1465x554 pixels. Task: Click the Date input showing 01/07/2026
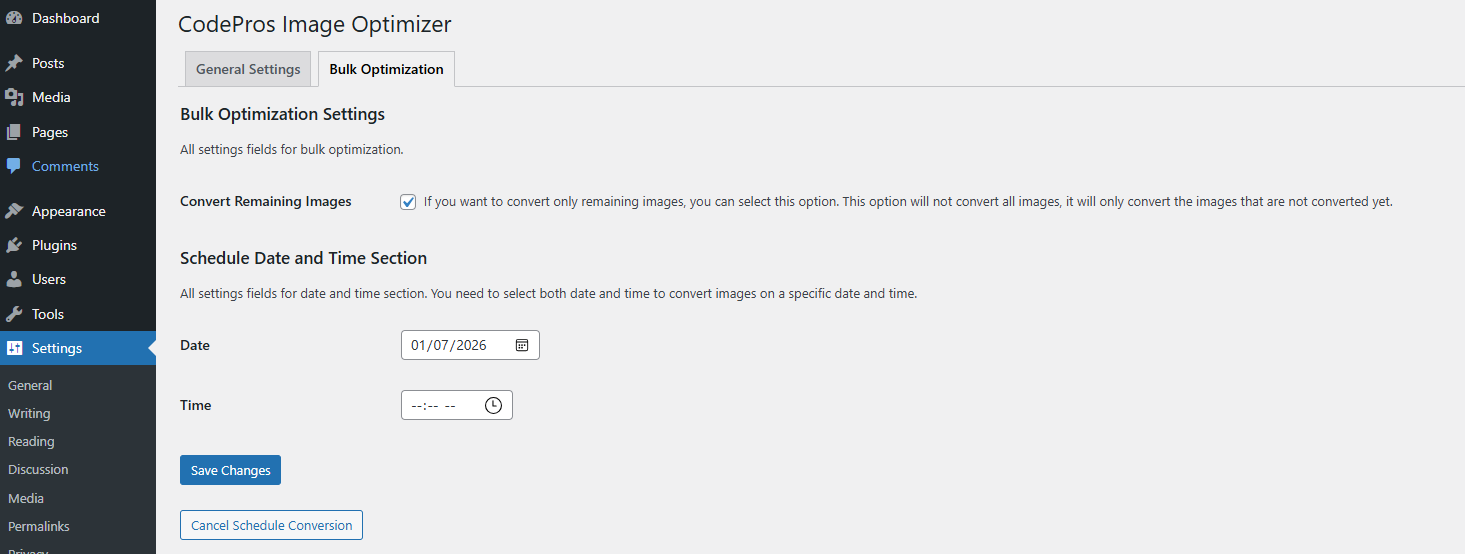(x=470, y=345)
